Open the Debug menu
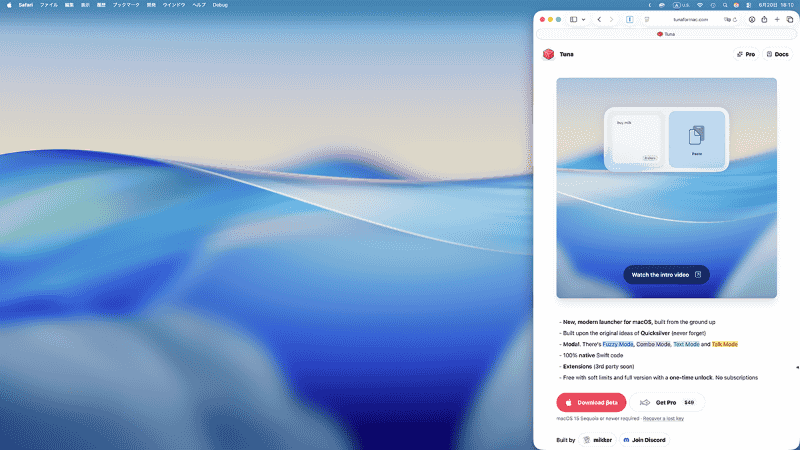 (220, 5)
